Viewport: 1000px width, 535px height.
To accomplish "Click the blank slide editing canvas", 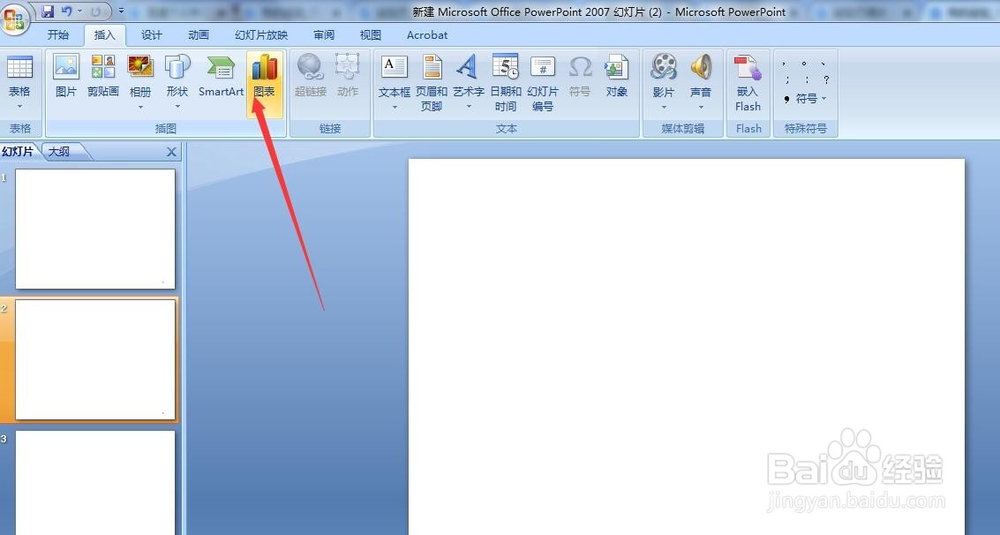I will point(686,347).
